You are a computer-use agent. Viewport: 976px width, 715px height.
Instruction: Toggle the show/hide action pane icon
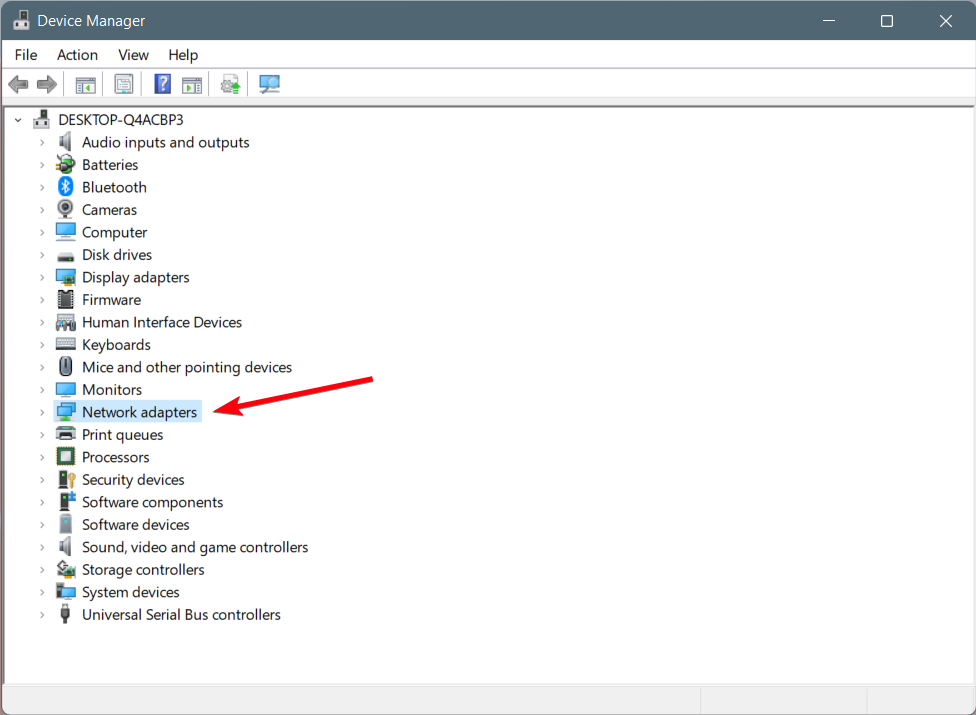192,85
